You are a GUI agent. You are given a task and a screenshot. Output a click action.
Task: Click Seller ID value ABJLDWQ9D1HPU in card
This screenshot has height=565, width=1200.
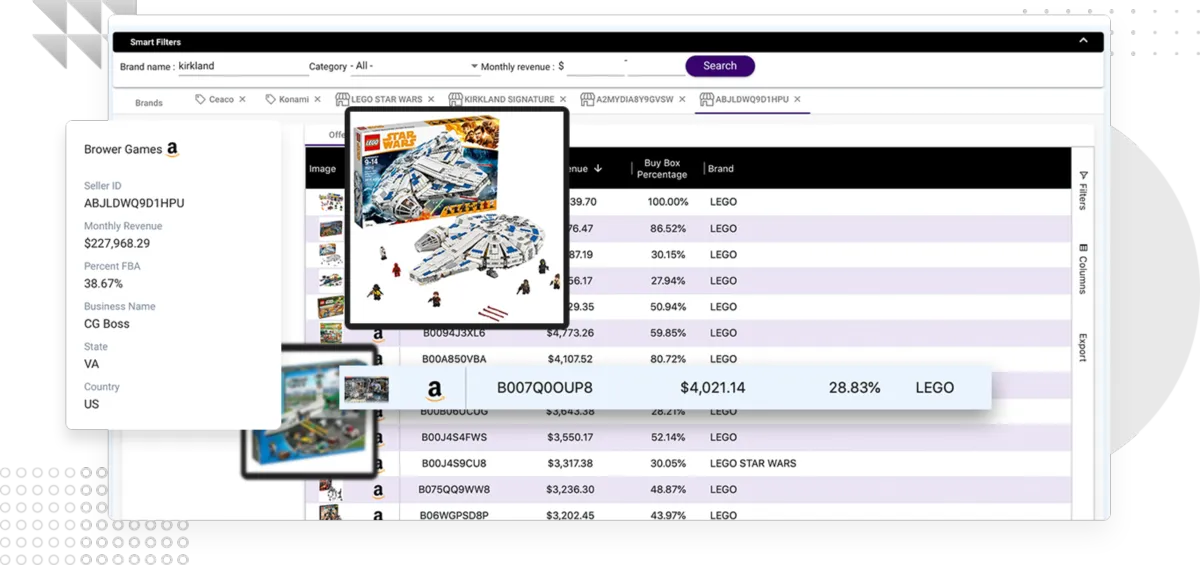point(134,203)
